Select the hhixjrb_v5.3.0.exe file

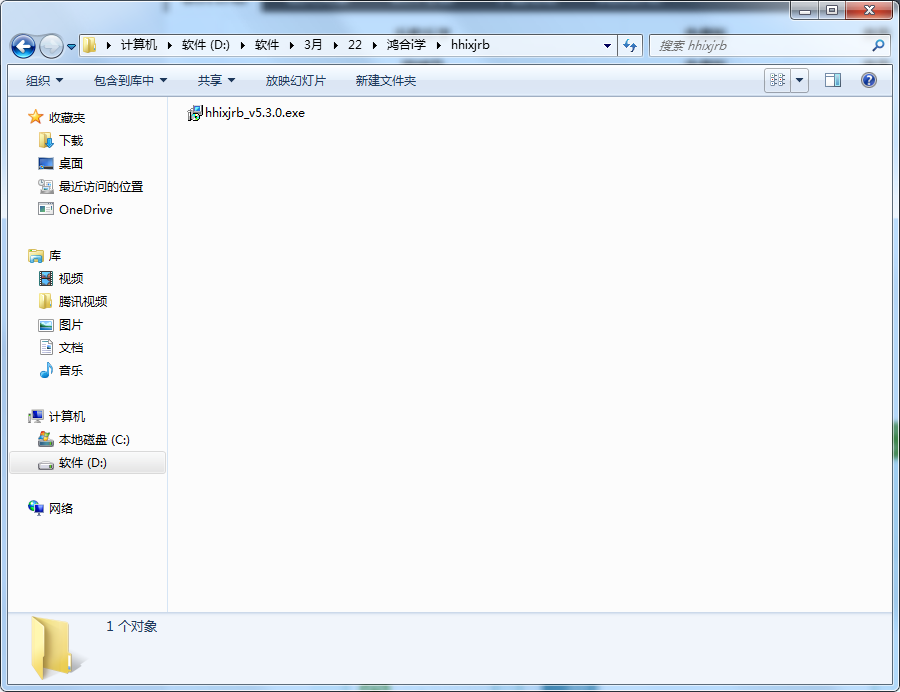(x=253, y=113)
